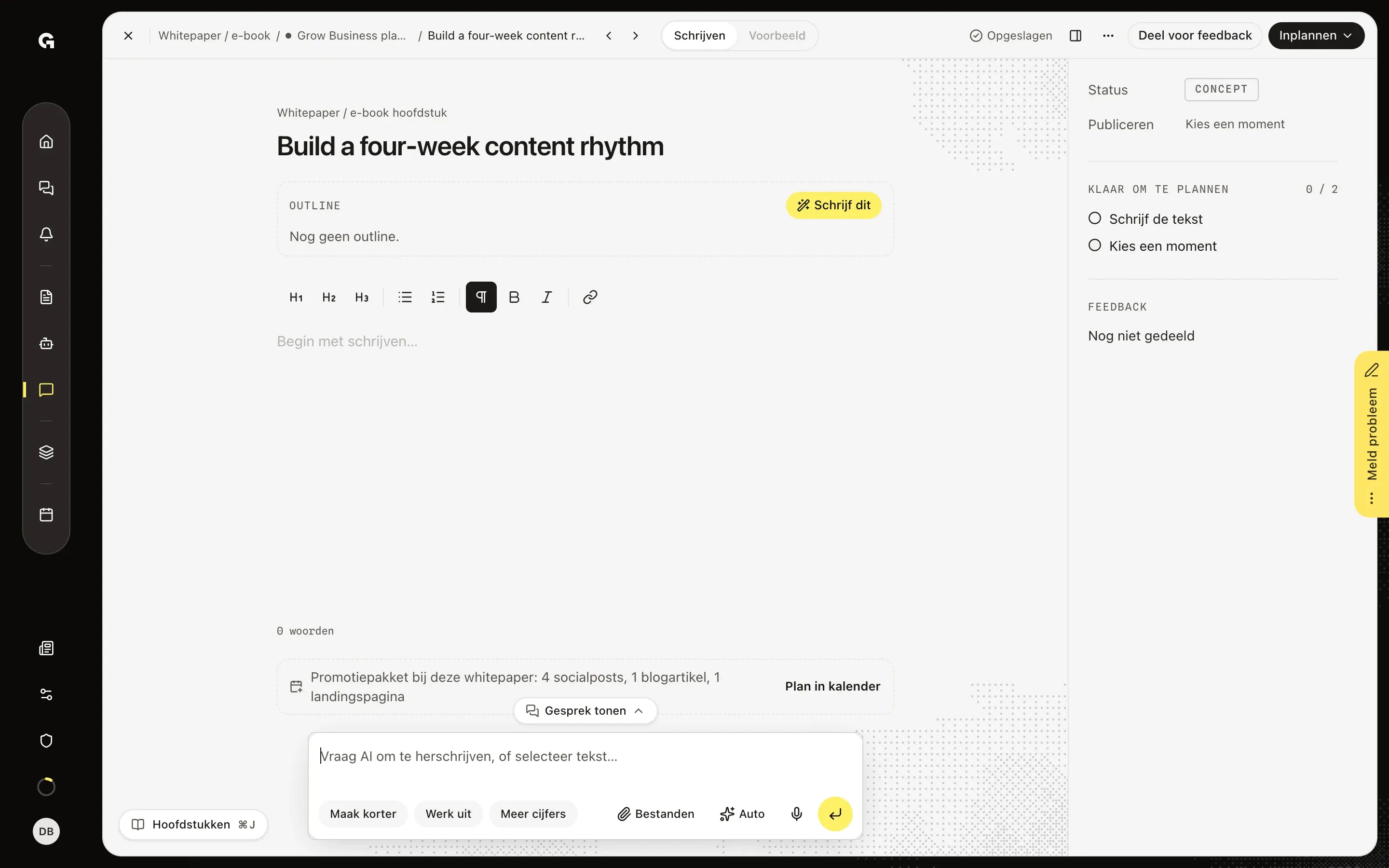This screenshot has width=1389, height=868.
Task: Click Kies een moment next to Publiceren
Action: (x=1235, y=124)
